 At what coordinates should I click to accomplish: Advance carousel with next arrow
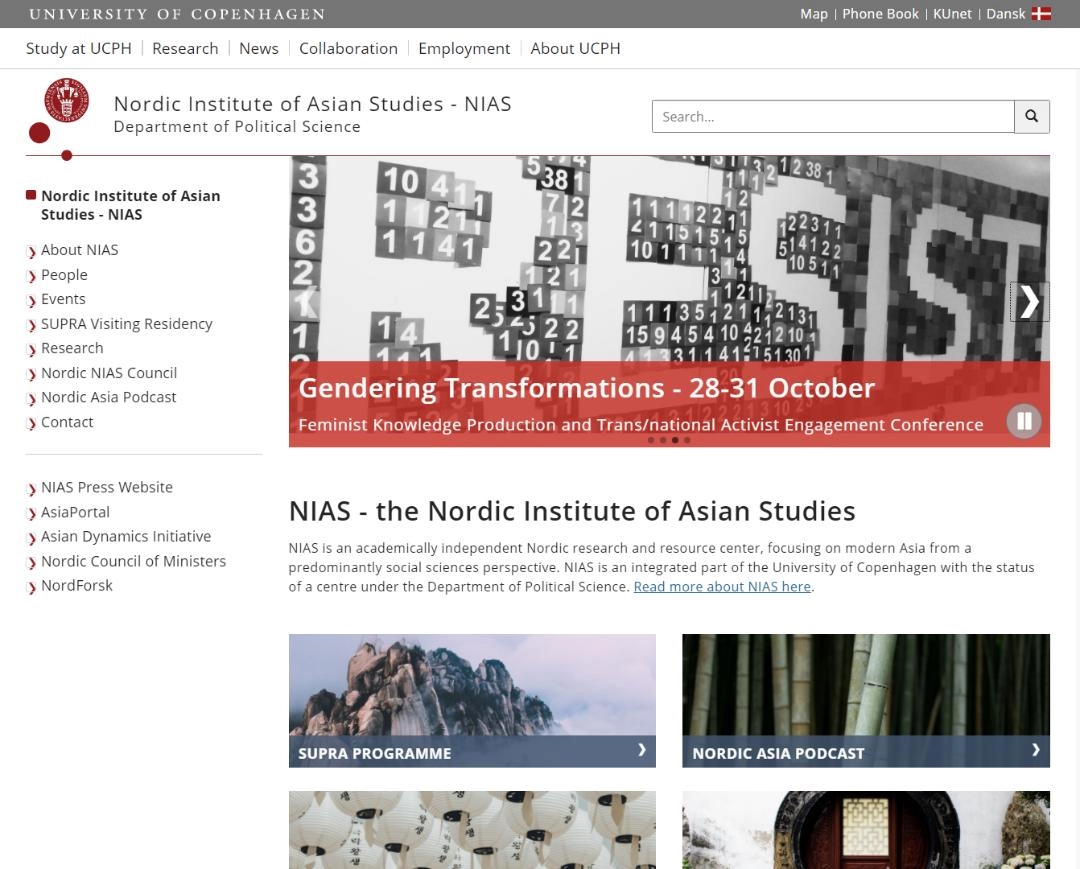pyautogui.click(x=1029, y=302)
